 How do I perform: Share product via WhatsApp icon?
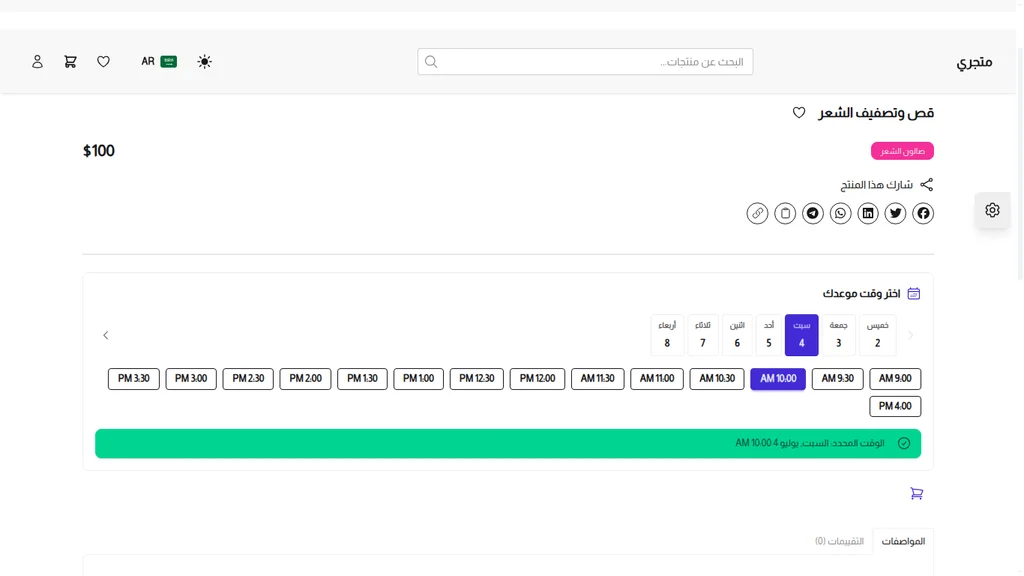coord(840,213)
